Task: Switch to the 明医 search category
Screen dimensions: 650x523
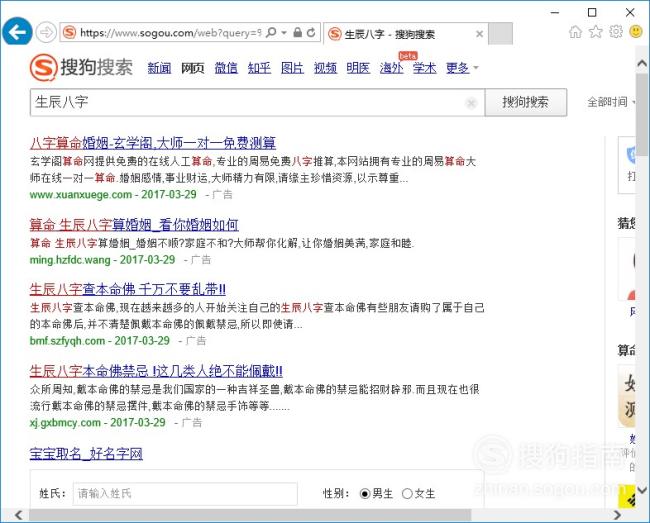Action: [x=358, y=68]
